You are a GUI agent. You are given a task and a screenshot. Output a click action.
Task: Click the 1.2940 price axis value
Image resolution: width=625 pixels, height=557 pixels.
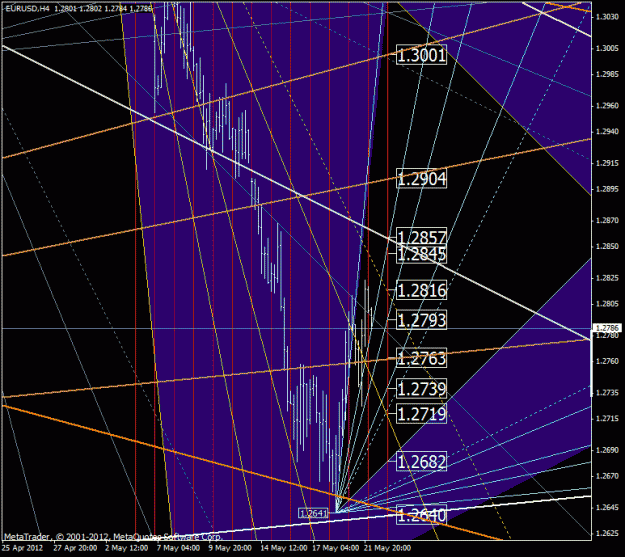(607, 132)
